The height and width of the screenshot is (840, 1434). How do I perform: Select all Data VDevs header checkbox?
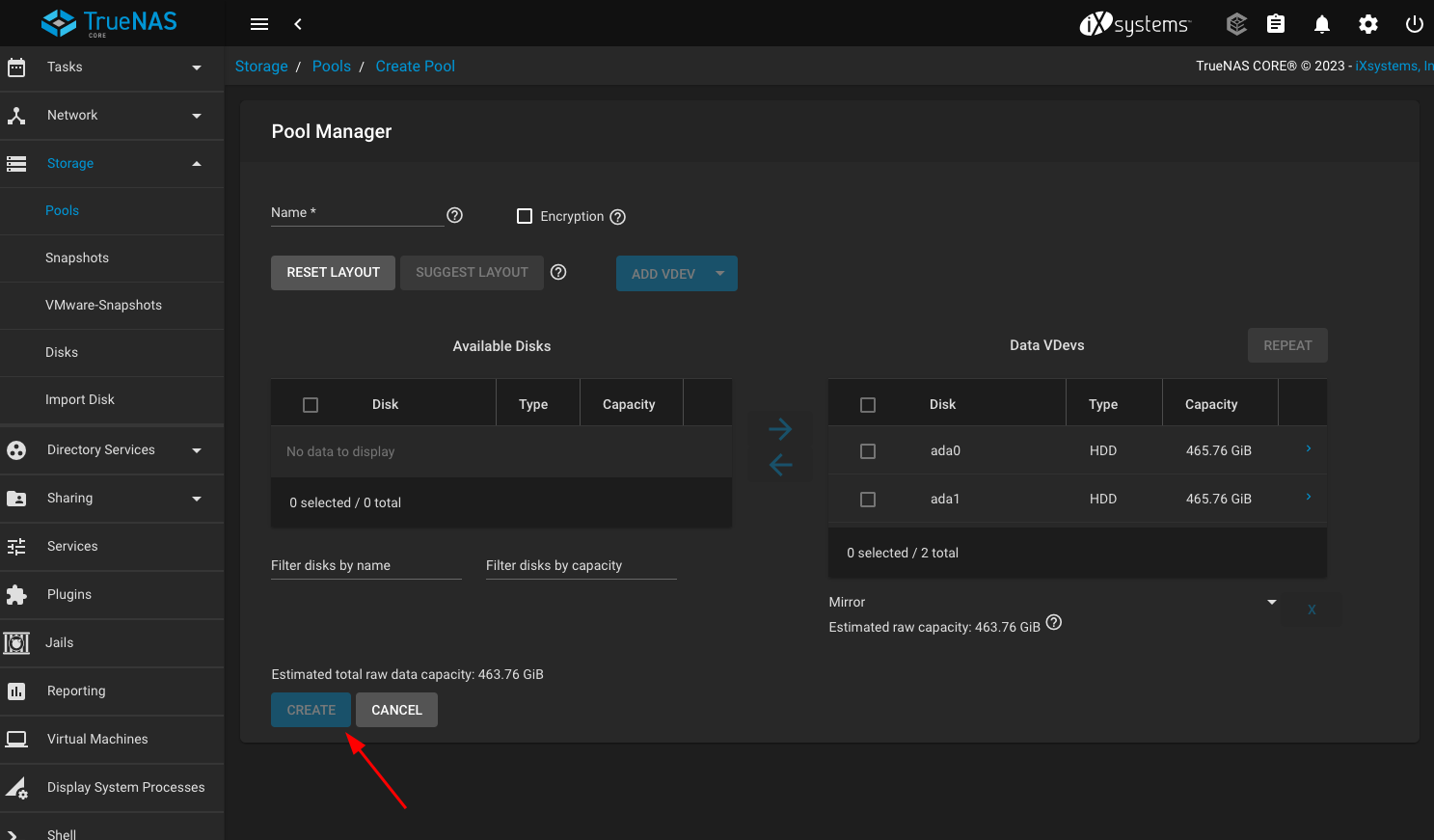tap(868, 405)
